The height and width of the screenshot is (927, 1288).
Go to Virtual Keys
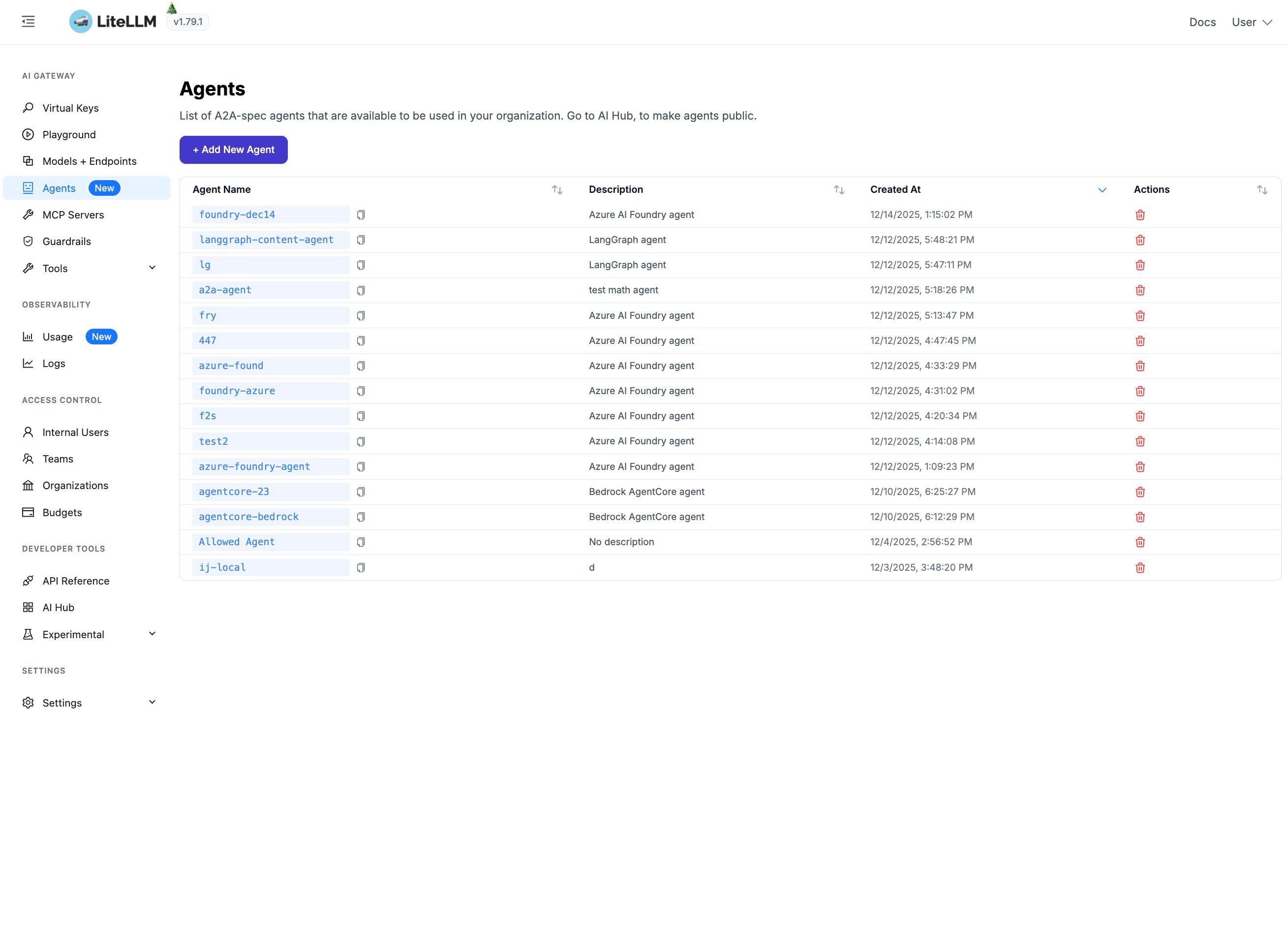pos(70,108)
